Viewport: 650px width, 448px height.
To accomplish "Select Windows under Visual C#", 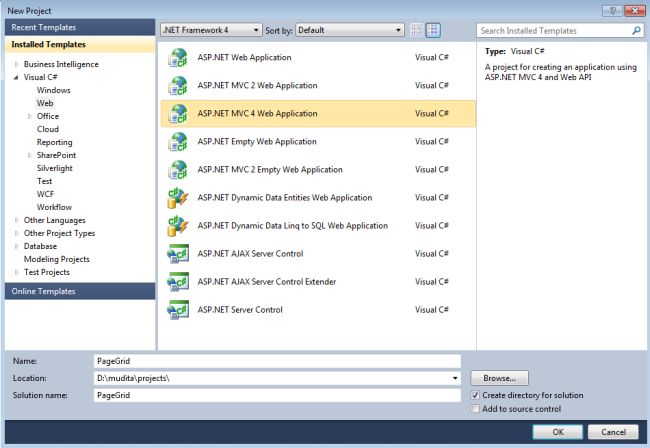I will tap(53, 90).
